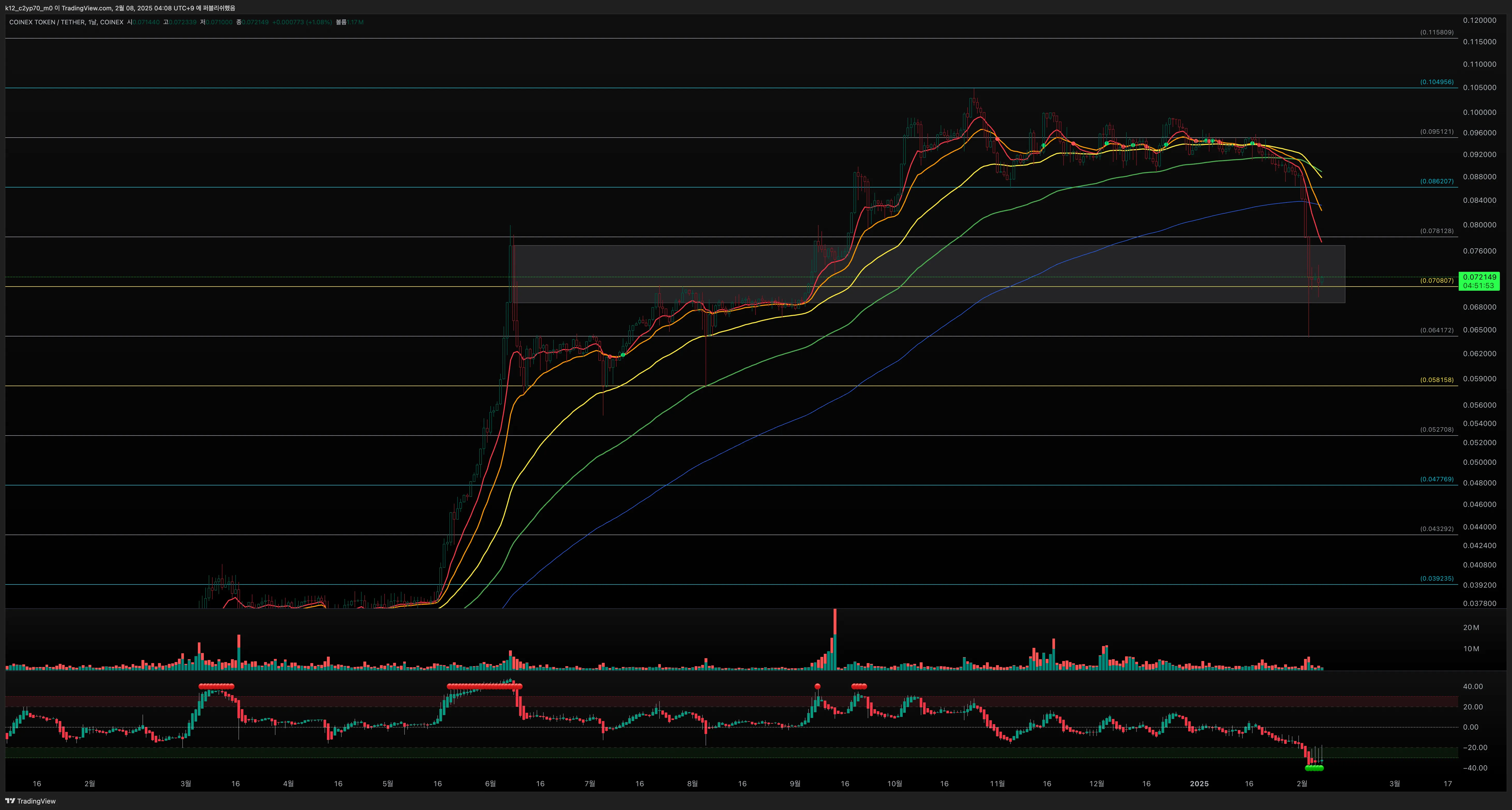Viewport: 1512px width, 810px height.
Task: Click the 0.037800 price axis tick
Action: pos(1479,603)
